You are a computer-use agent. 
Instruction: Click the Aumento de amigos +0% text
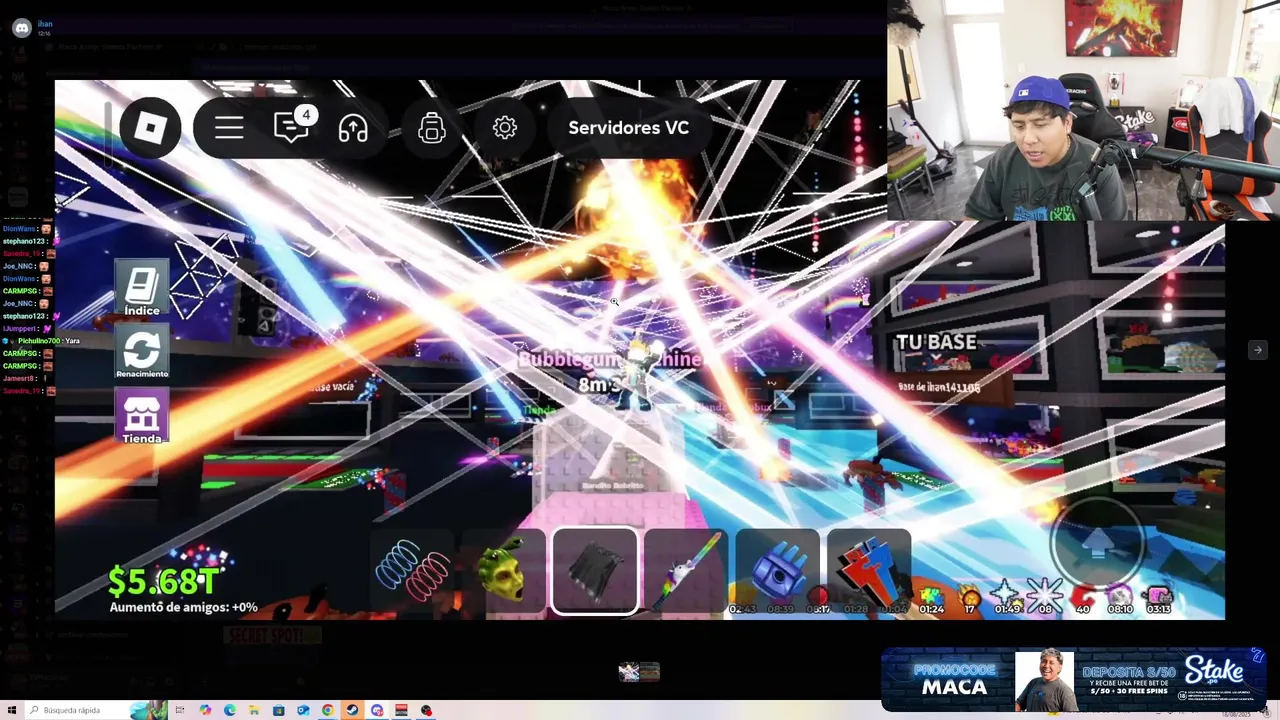coord(183,607)
